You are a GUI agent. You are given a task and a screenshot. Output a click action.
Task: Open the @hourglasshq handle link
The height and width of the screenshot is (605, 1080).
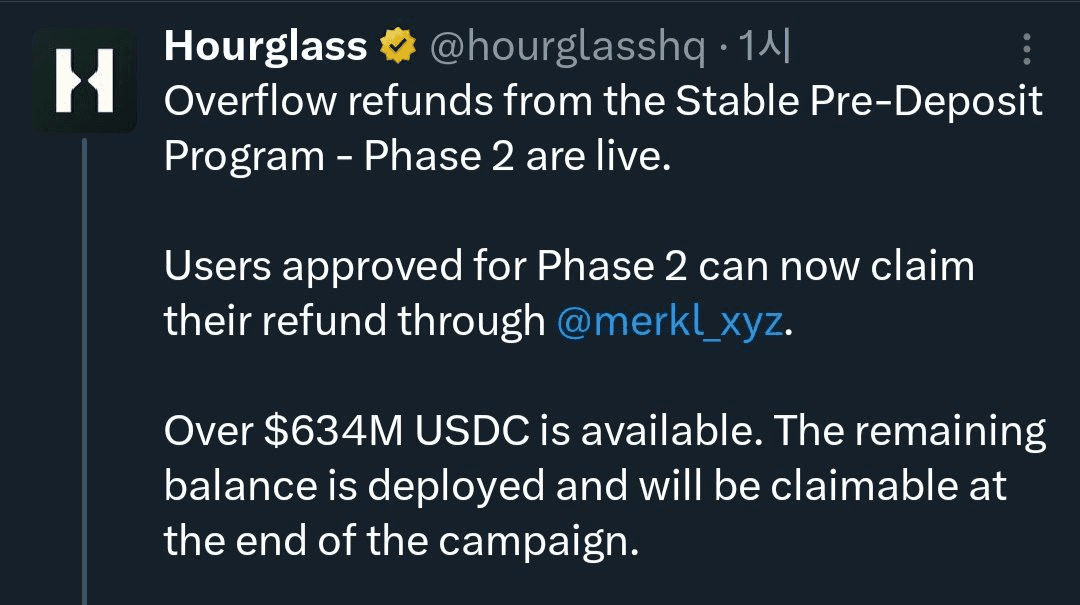567,46
